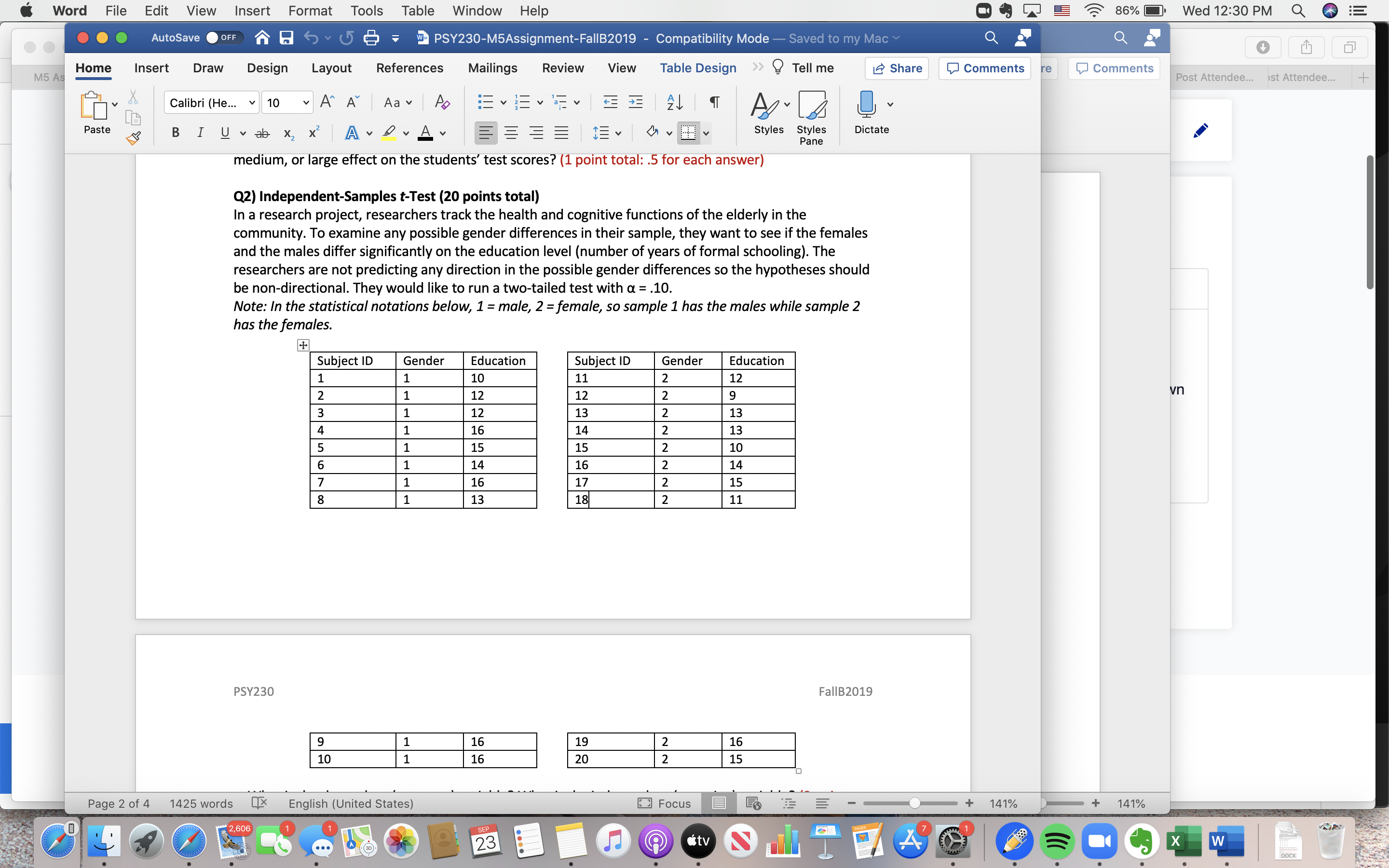The width and height of the screenshot is (1389, 868).
Task: Center align the text
Action: [x=511, y=133]
